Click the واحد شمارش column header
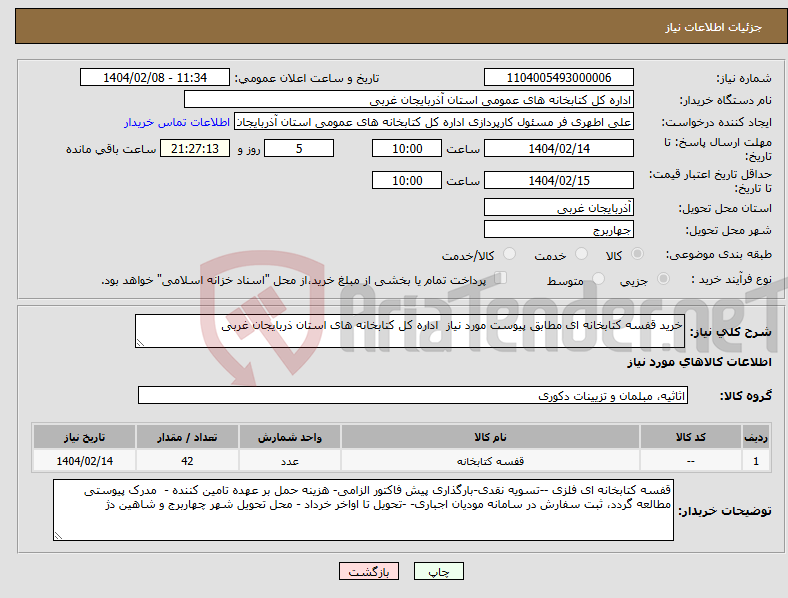 point(289,437)
